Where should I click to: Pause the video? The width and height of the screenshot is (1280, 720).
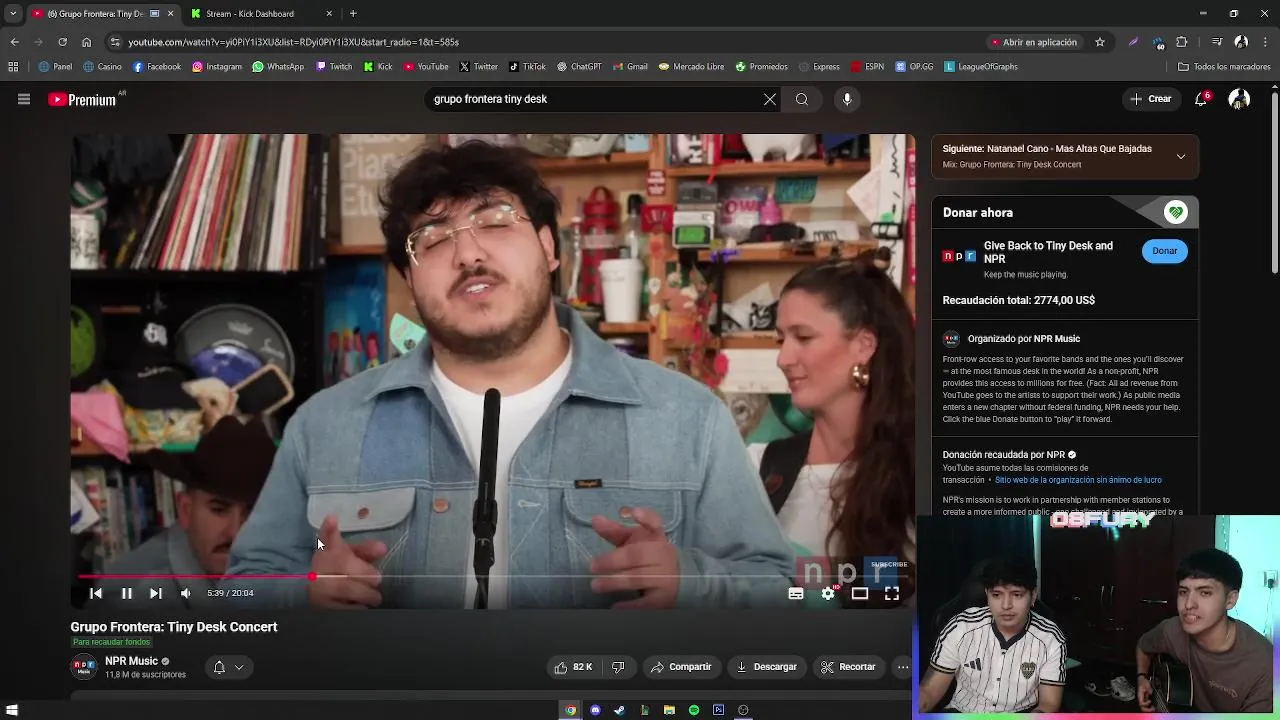coord(127,593)
